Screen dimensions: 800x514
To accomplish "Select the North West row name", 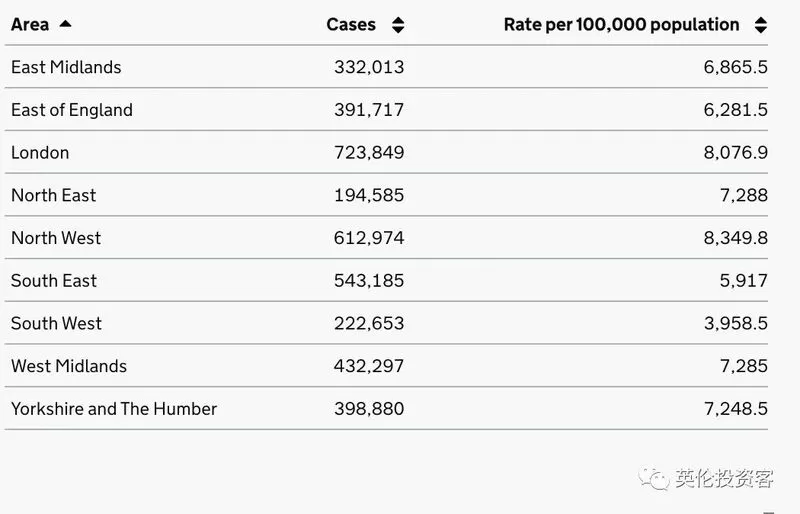I will point(56,238).
